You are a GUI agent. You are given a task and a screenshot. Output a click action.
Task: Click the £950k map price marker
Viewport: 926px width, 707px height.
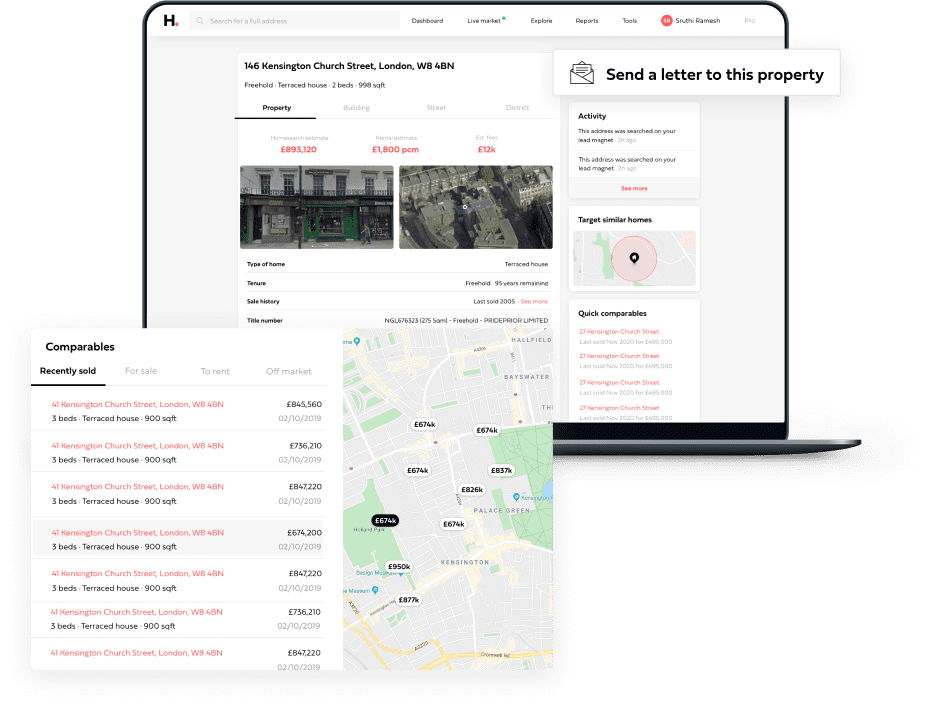[x=399, y=566]
